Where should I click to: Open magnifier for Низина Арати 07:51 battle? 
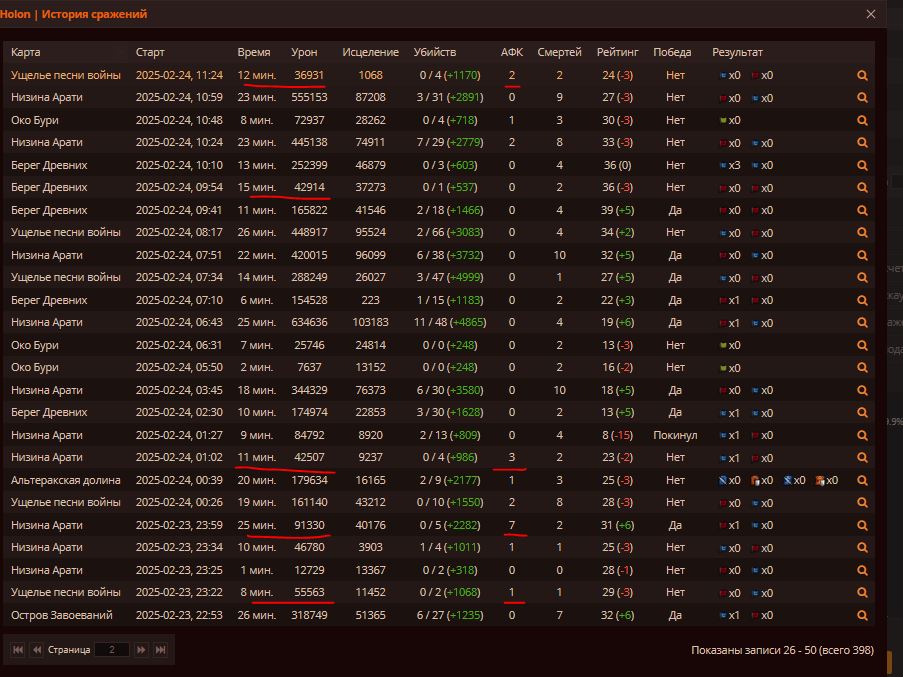pos(862,255)
